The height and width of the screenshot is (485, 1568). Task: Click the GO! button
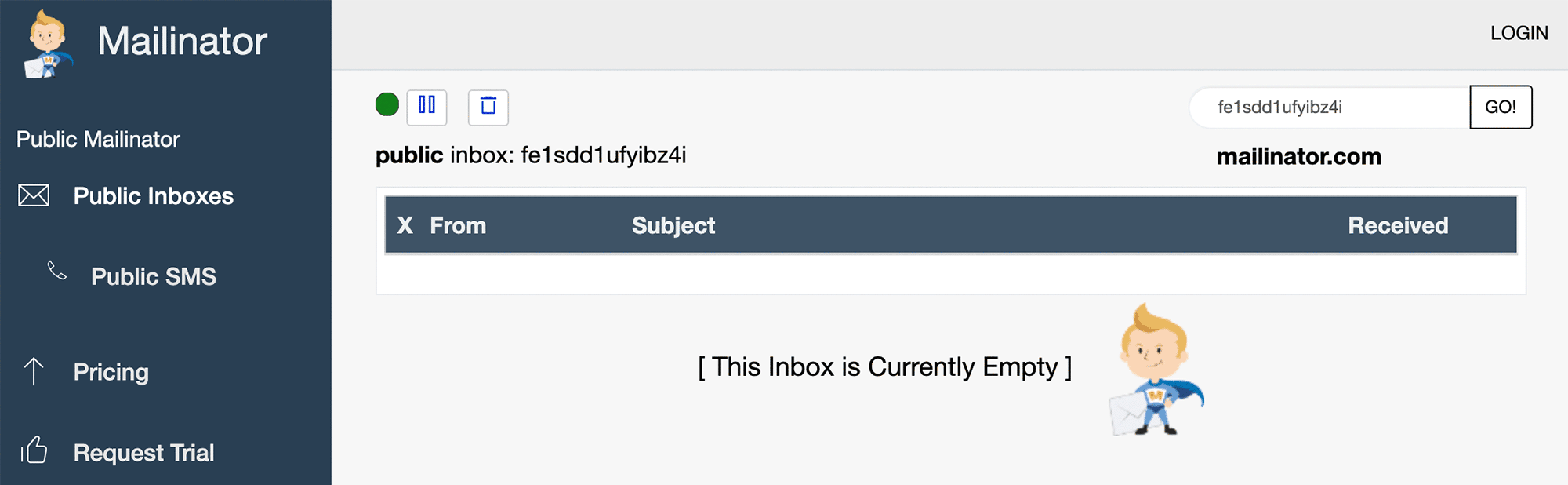tap(1500, 107)
